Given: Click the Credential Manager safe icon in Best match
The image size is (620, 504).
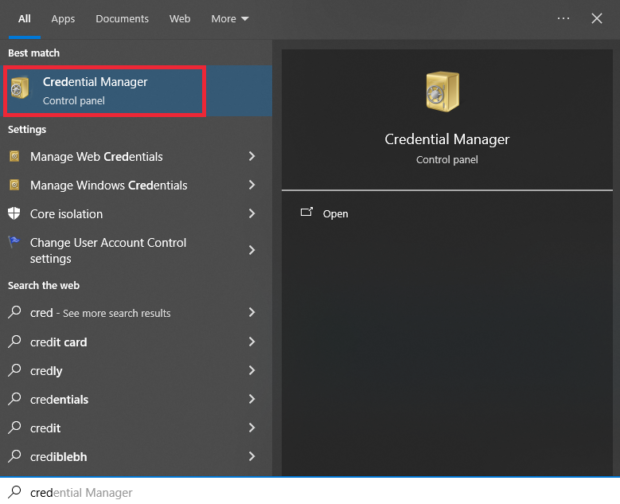Looking at the screenshot, I should (20, 91).
